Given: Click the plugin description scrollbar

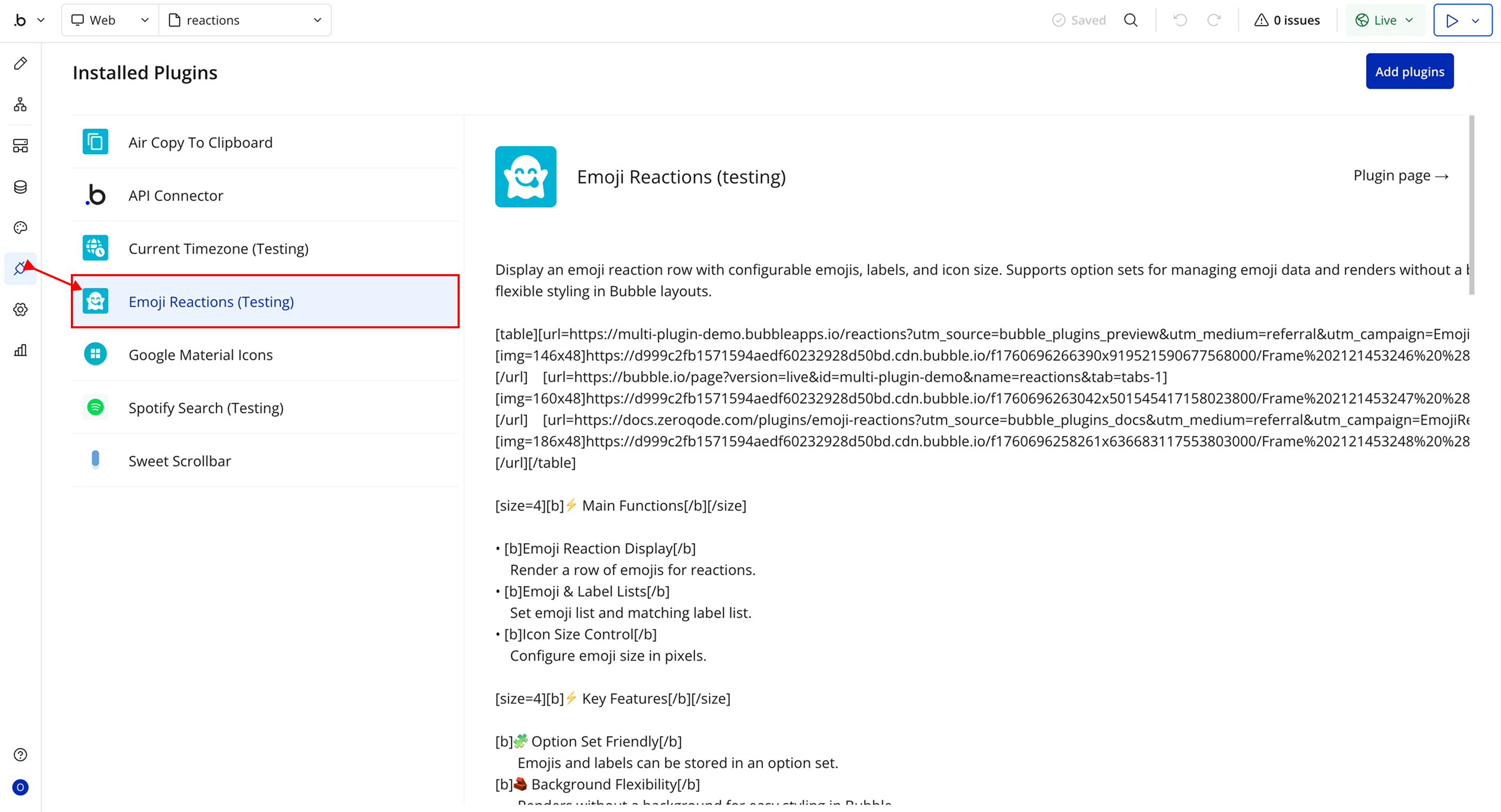Looking at the screenshot, I should pos(1471,204).
